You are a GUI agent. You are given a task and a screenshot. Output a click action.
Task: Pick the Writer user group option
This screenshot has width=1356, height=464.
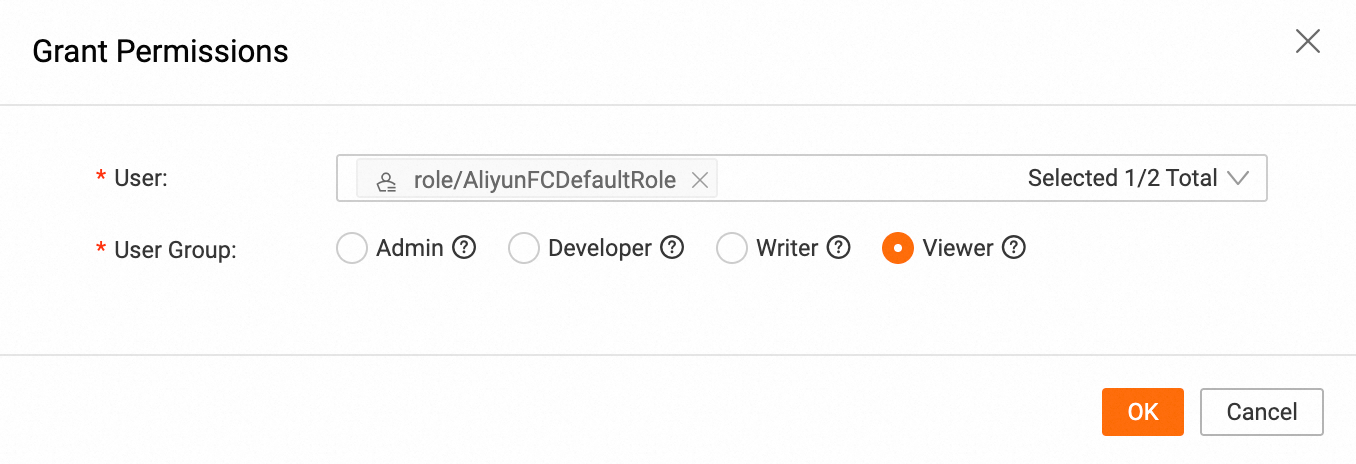[x=732, y=248]
